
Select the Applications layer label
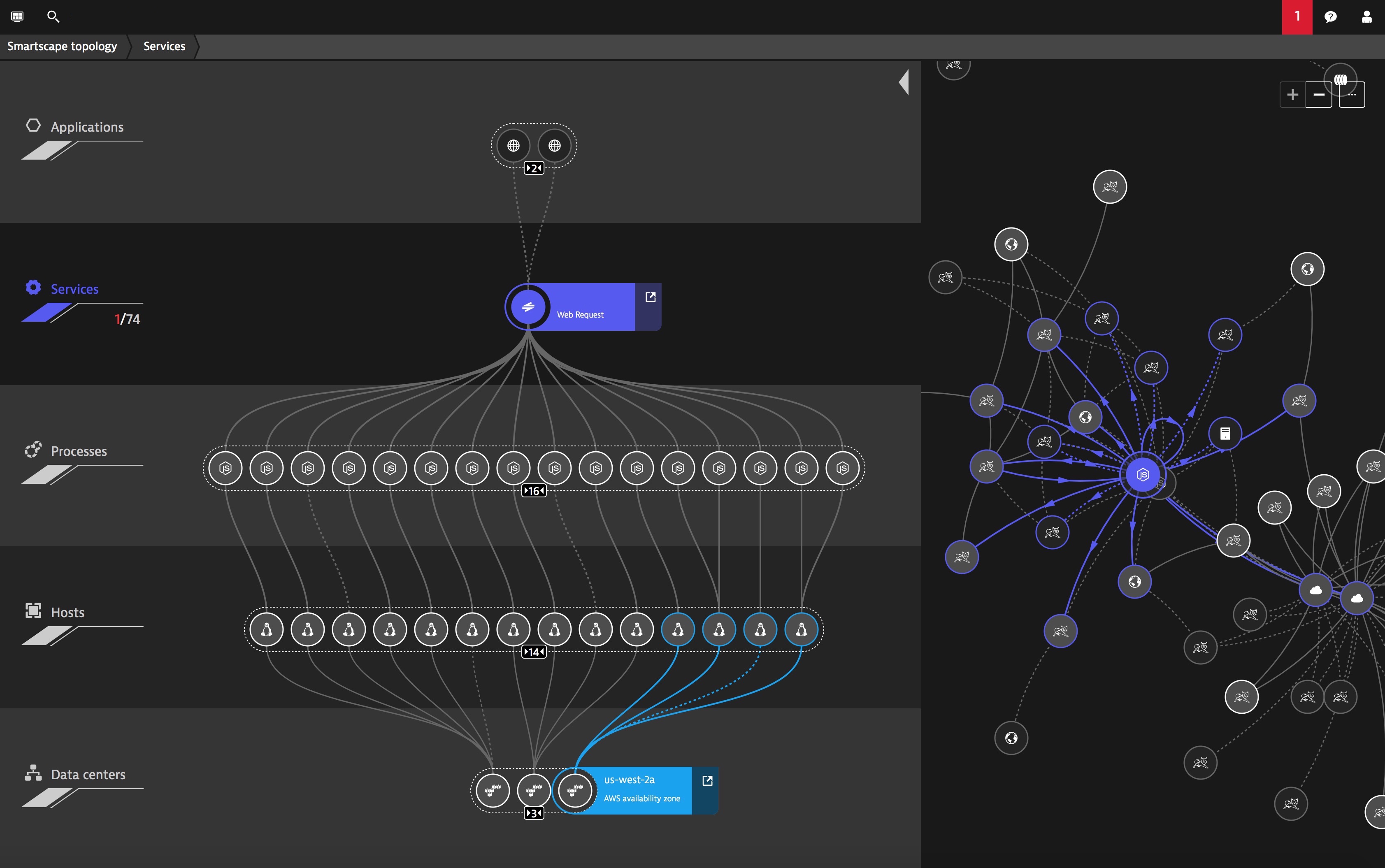point(87,127)
